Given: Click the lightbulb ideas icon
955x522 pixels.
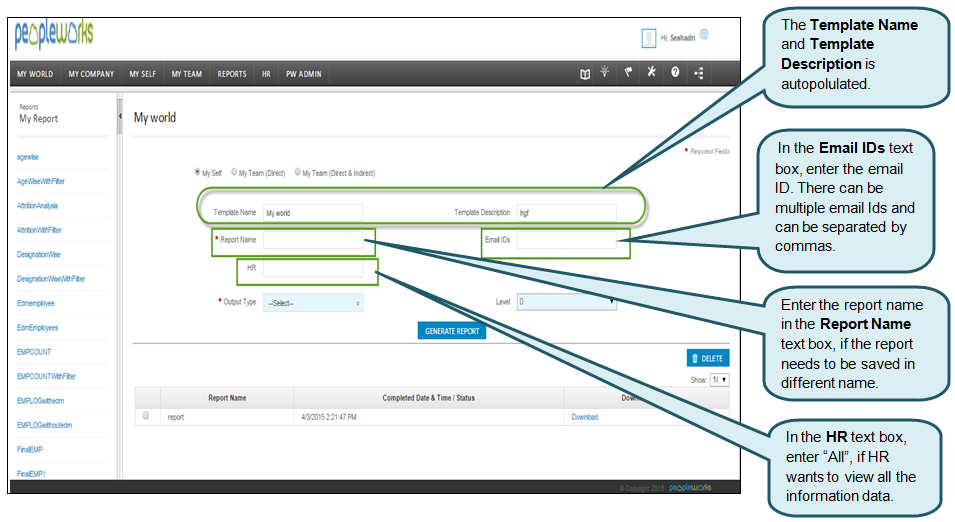Looking at the screenshot, I should (605, 73).
